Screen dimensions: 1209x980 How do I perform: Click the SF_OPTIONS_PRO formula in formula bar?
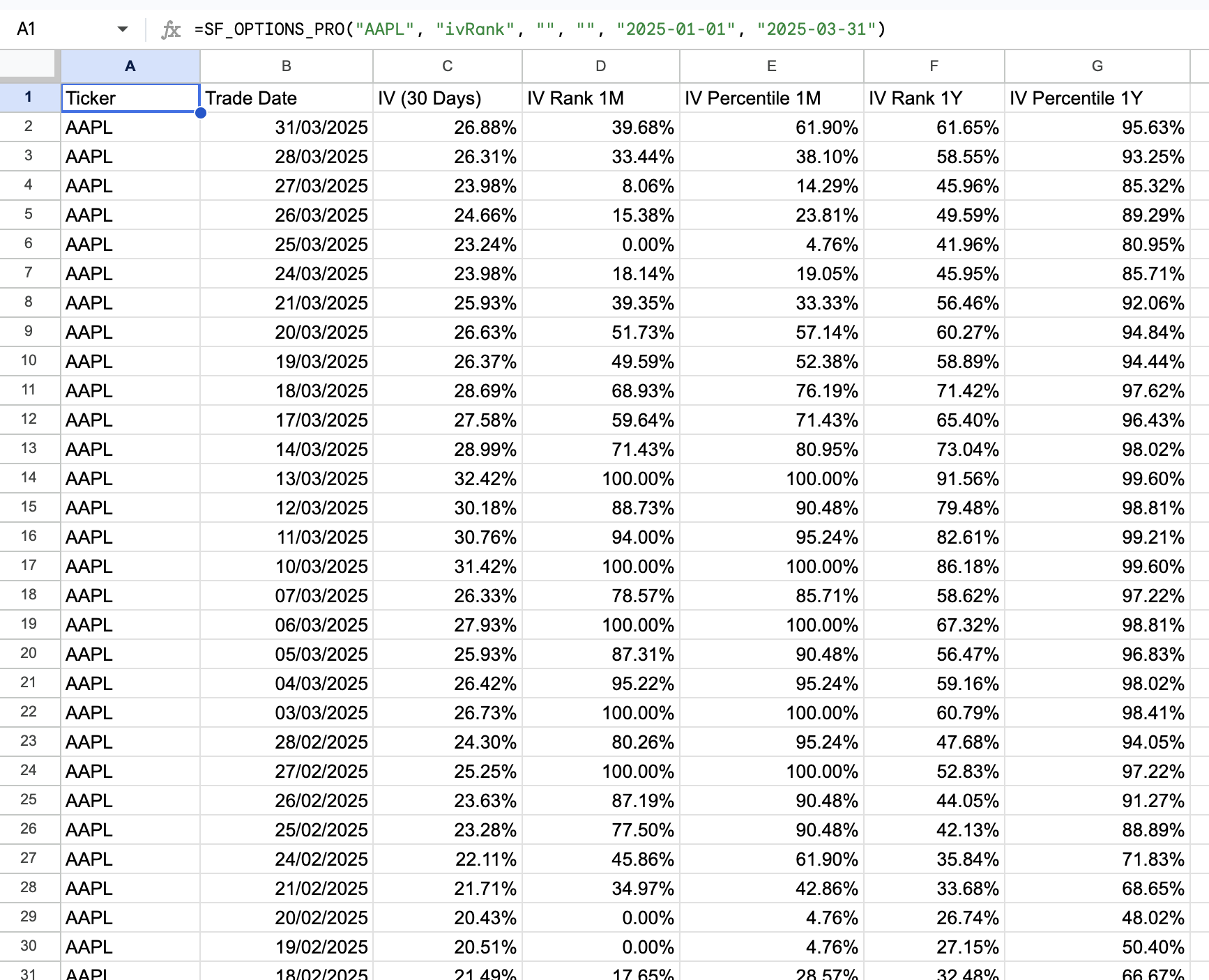[x=540, y=29]
